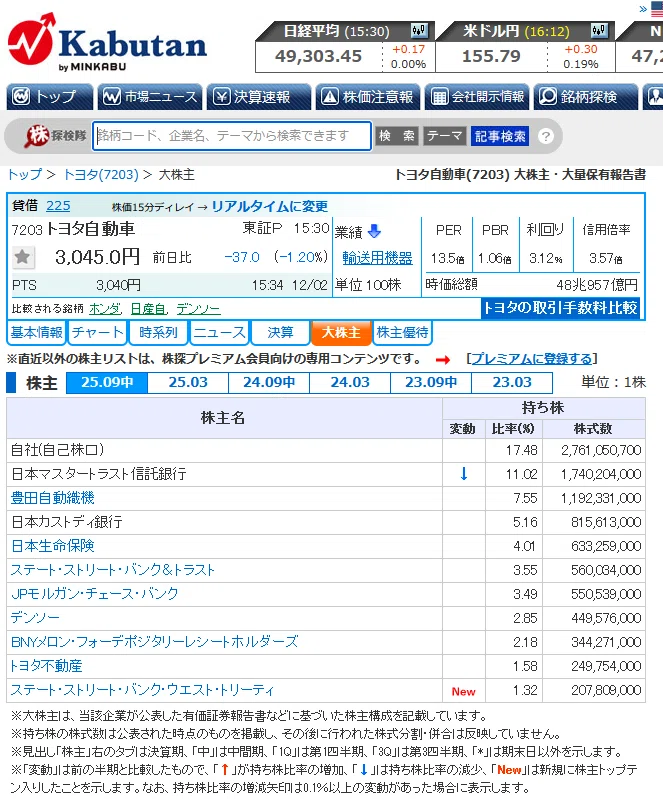This screenshot has width=663, height=799.
Task: Click the down arrow for 日本マスタートラスト信託銀行
Action: pyautogui.click(x=464, y=474)
